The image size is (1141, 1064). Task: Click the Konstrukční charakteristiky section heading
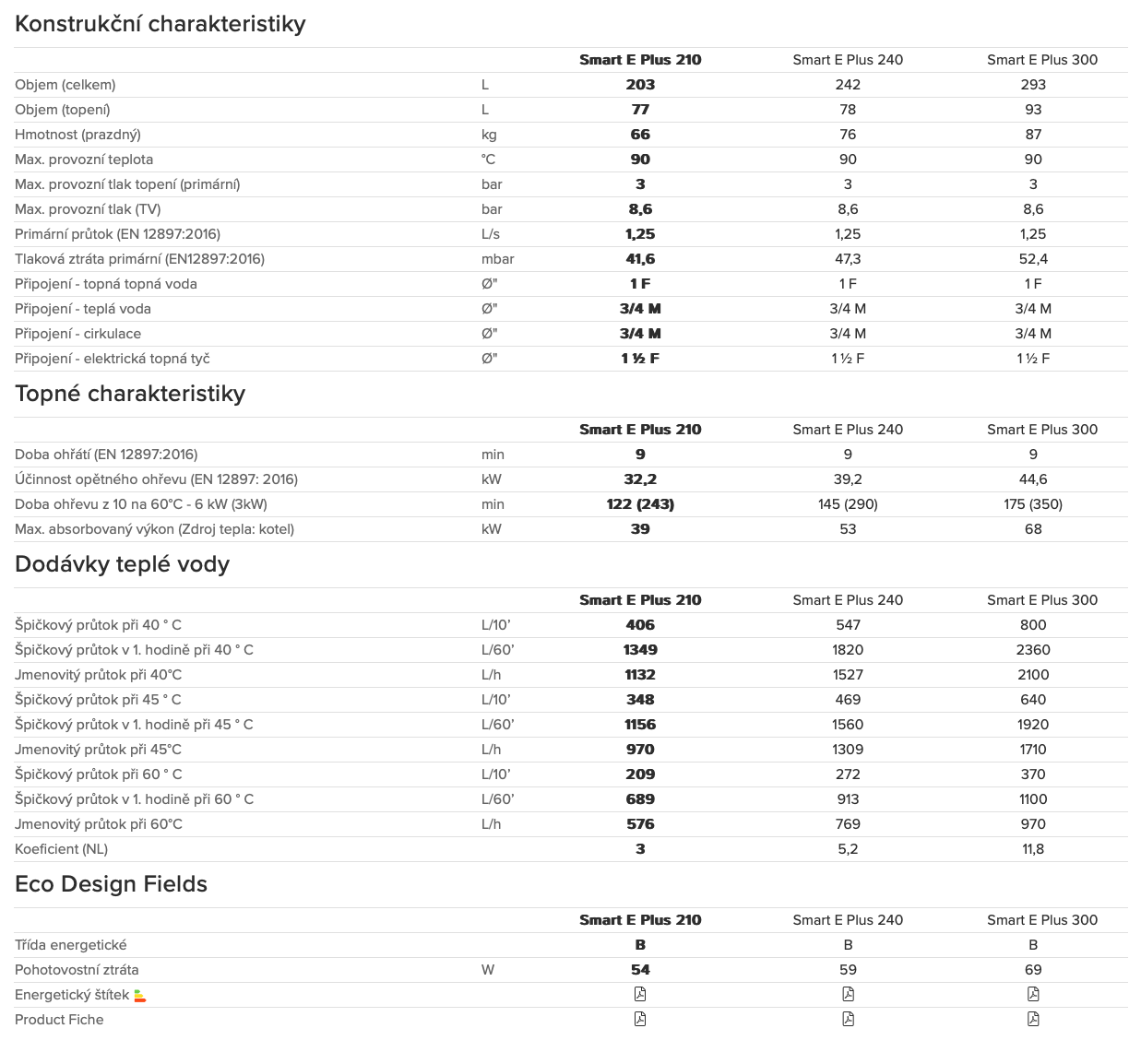pos(160,24)
